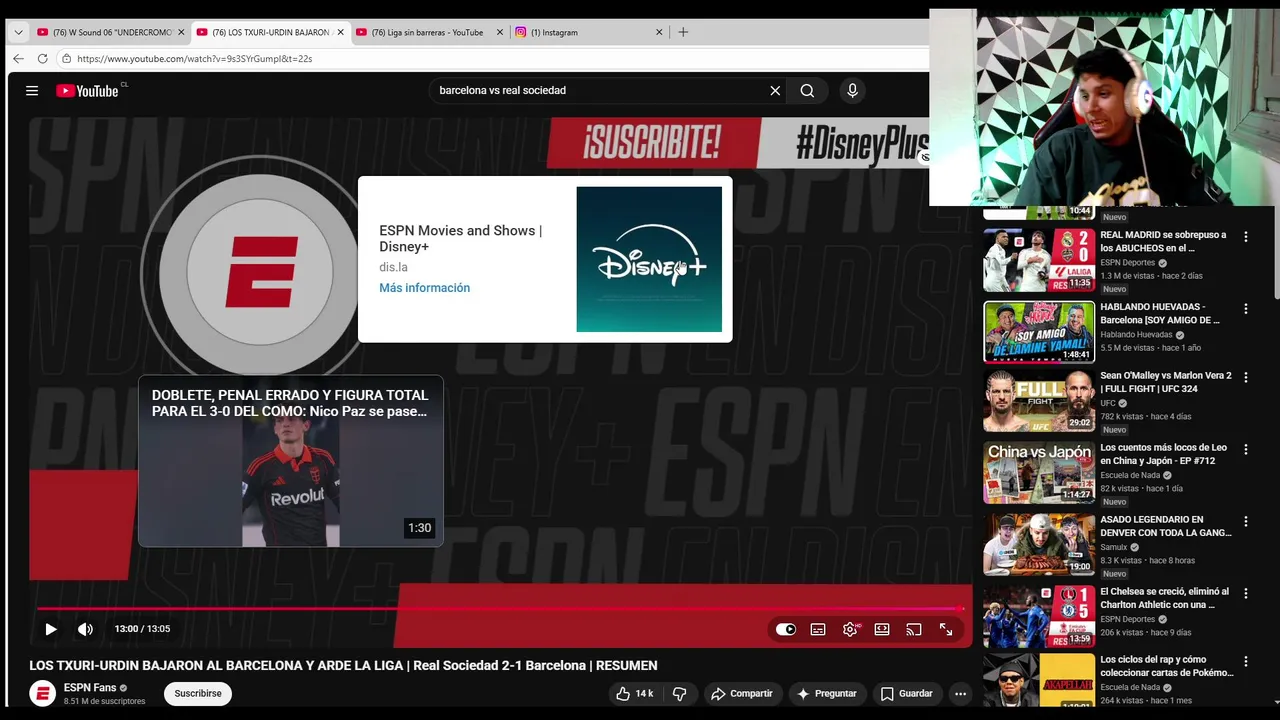Viewport: 1280px width, 720px height.
Task: Open ASADO LEGENDARIO EN DENVER thumbnail
Action: point(1039,545)
